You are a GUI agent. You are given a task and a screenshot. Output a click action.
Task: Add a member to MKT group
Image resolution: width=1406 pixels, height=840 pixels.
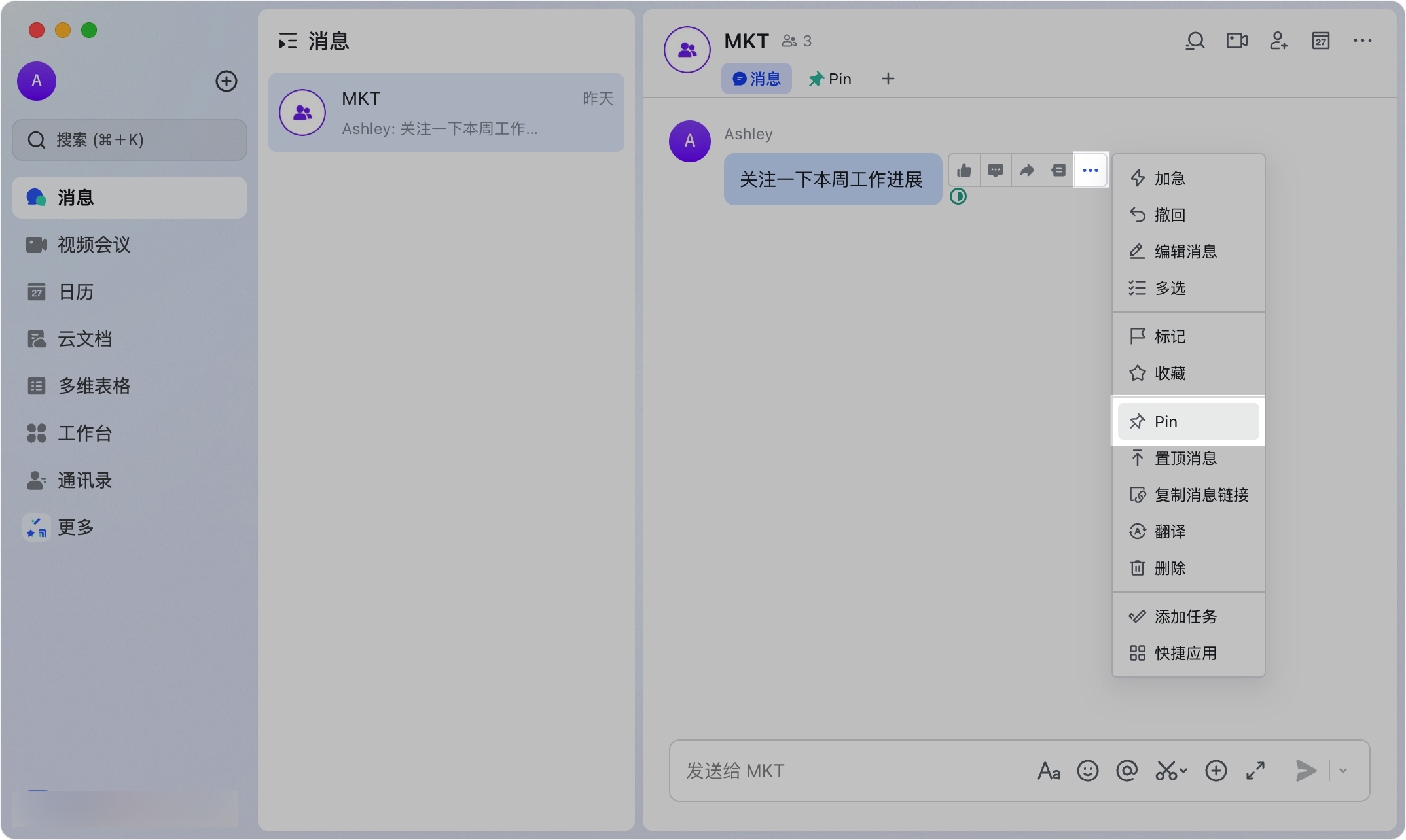point(1278,41)
